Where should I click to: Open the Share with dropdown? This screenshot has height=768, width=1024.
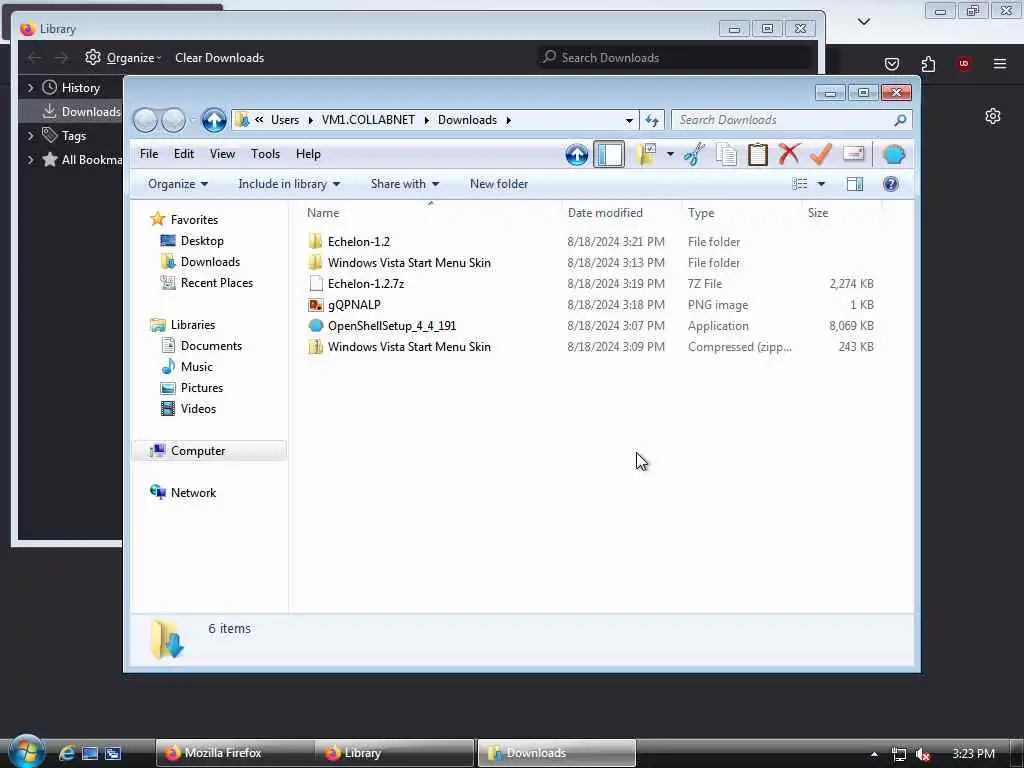coord(405,184)
